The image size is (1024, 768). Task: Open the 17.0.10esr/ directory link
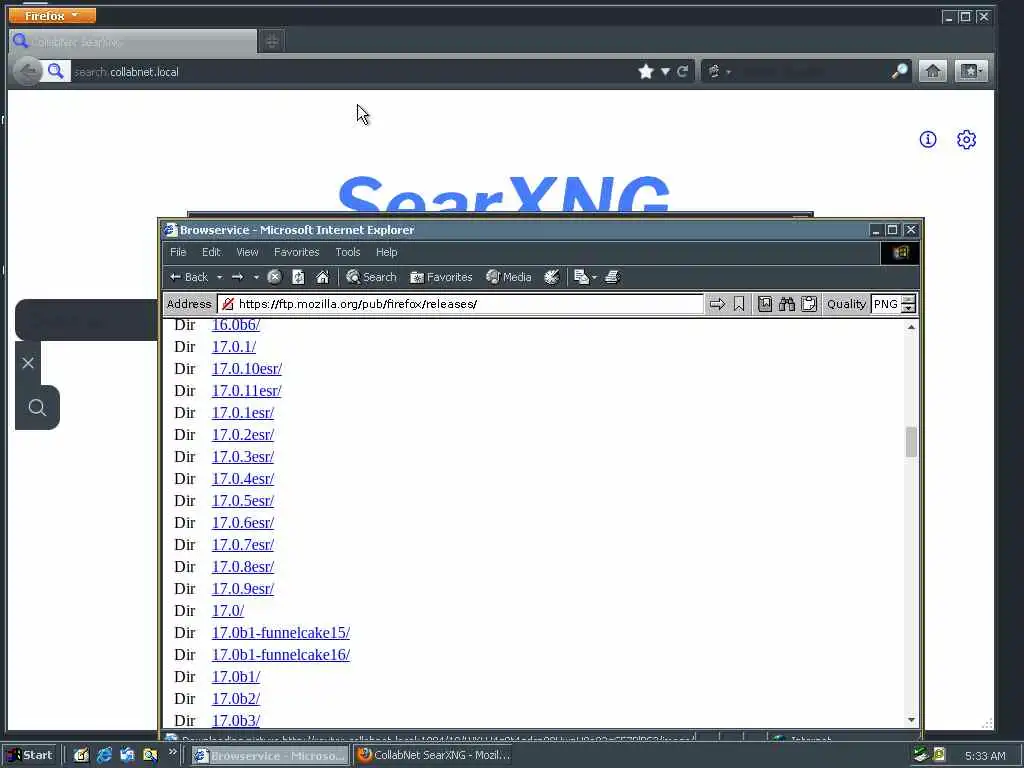[247, 369]
